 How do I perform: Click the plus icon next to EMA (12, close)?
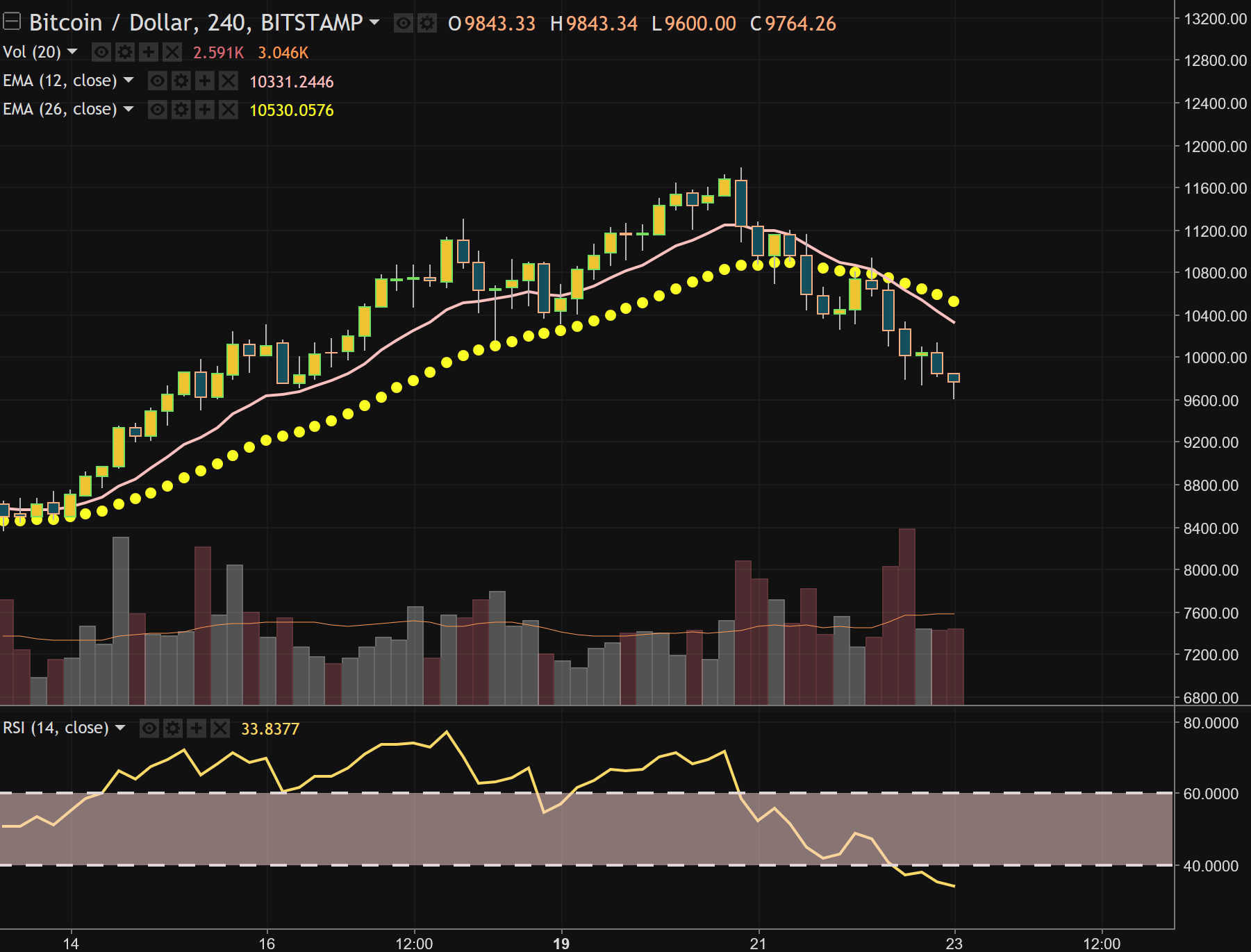tap(205, 81)
